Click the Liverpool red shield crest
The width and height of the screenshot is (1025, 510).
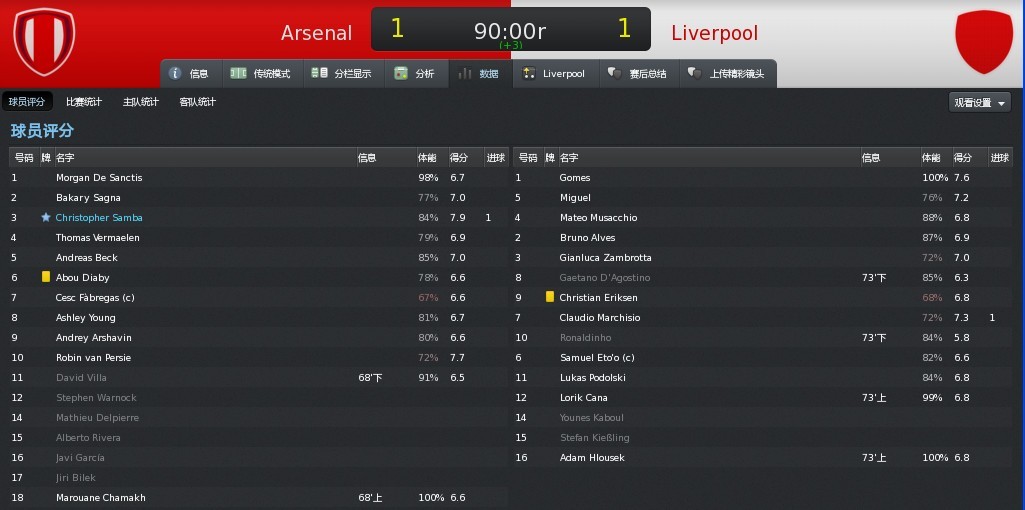point(984,41)
